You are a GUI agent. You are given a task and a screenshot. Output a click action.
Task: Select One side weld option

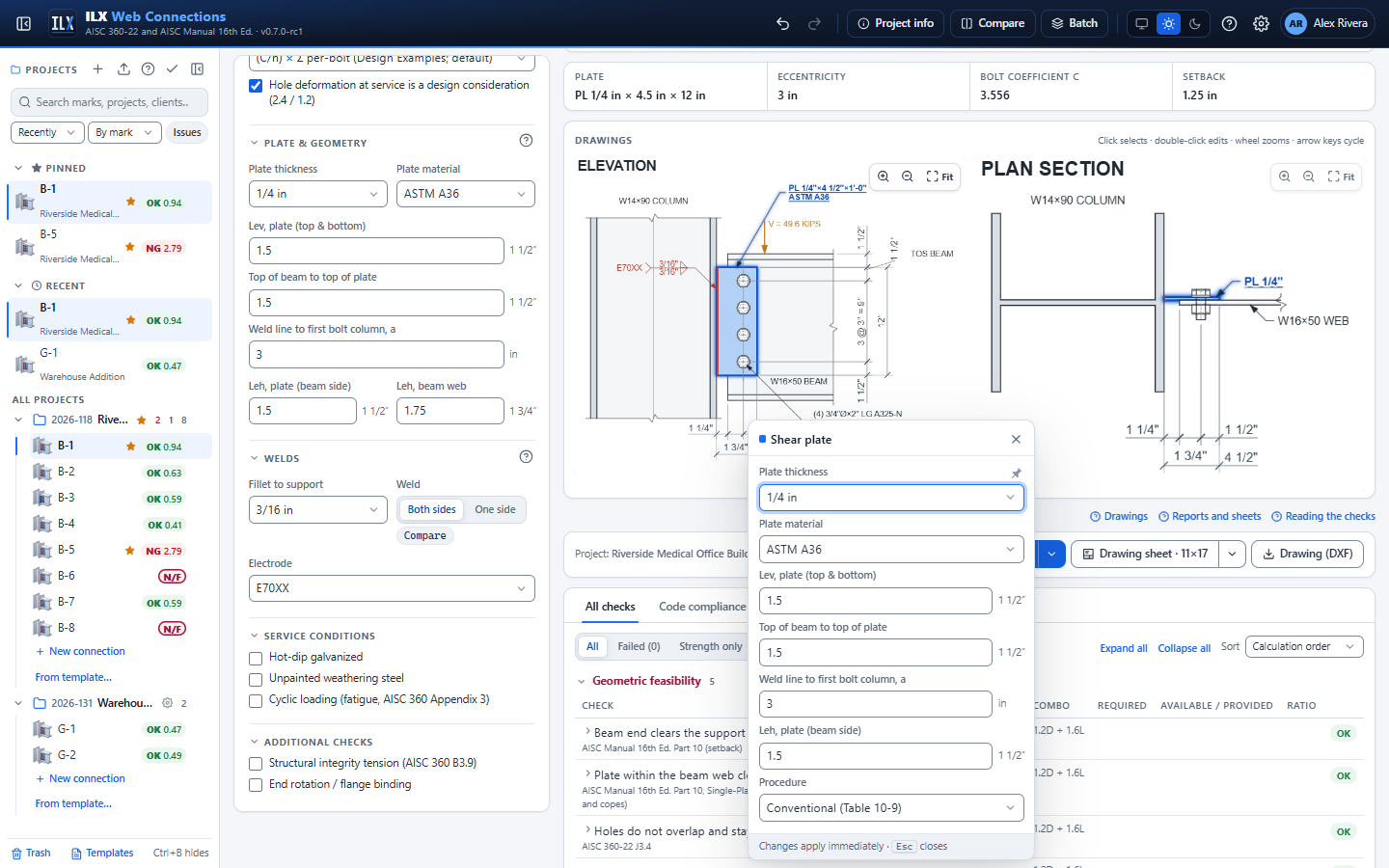pyautogui.click(x=495, y=509)
